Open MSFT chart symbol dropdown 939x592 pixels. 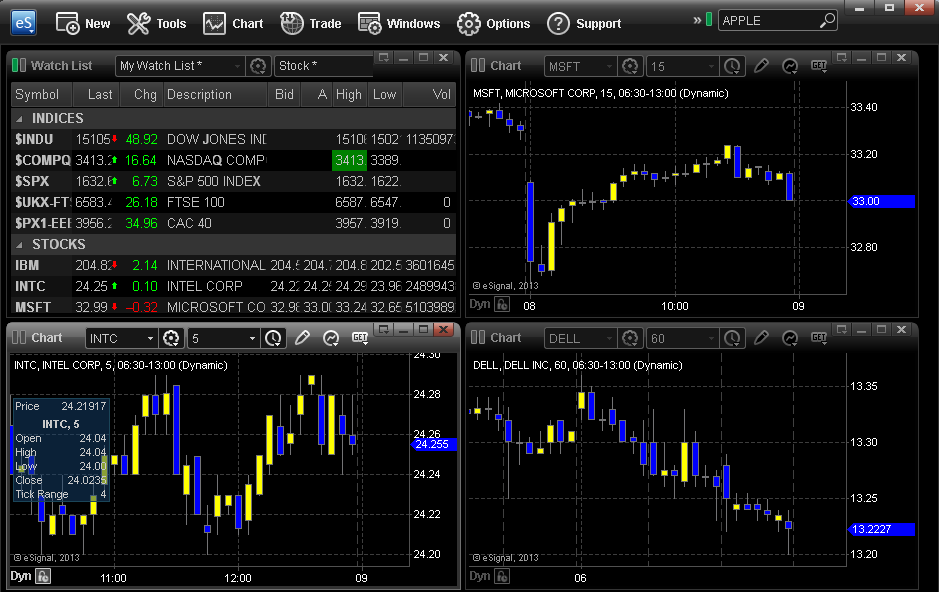(x=580, y=66)
